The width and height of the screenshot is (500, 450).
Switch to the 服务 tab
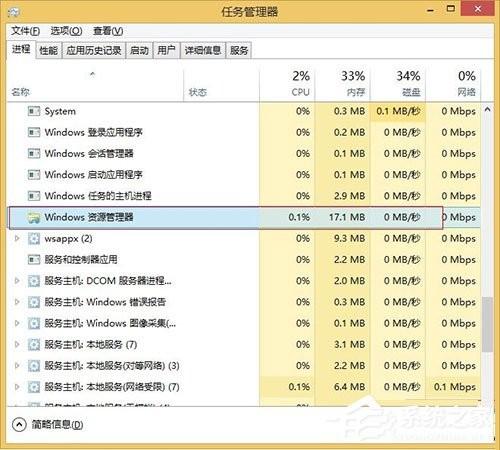[x=239, y=51]
